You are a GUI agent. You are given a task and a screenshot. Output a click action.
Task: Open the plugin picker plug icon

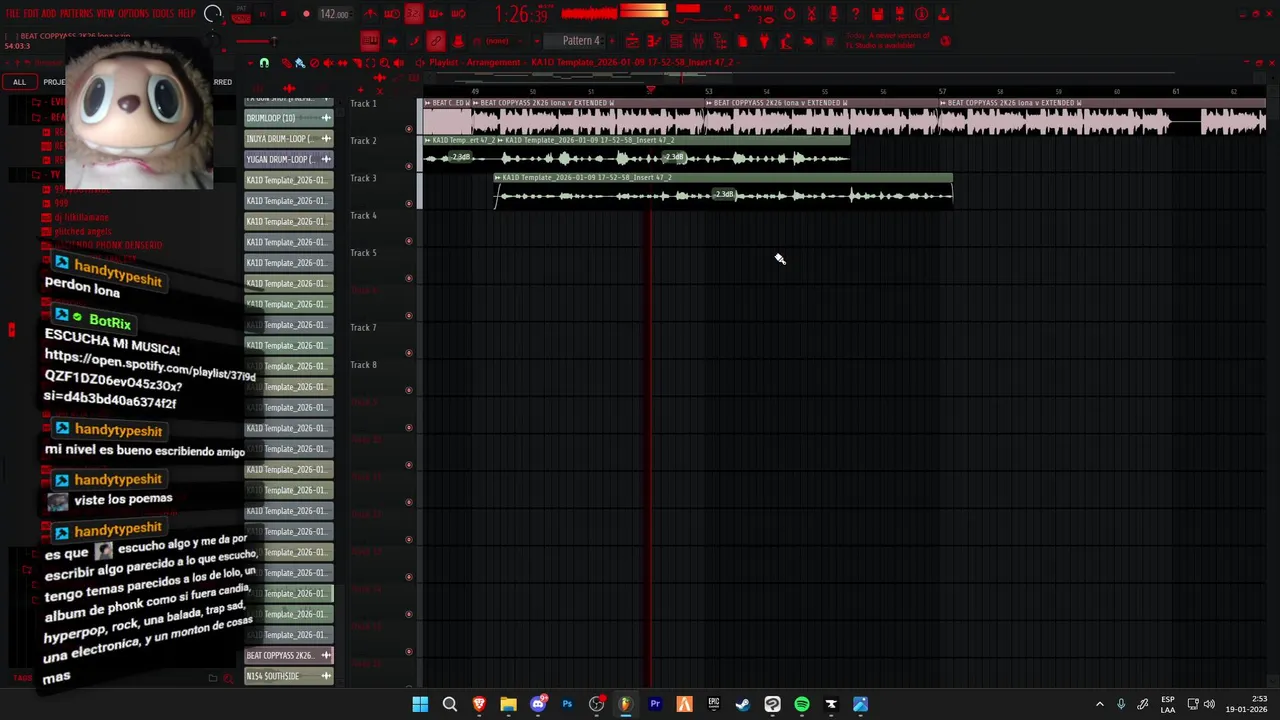pyautogui.click(x=764, y=41)
